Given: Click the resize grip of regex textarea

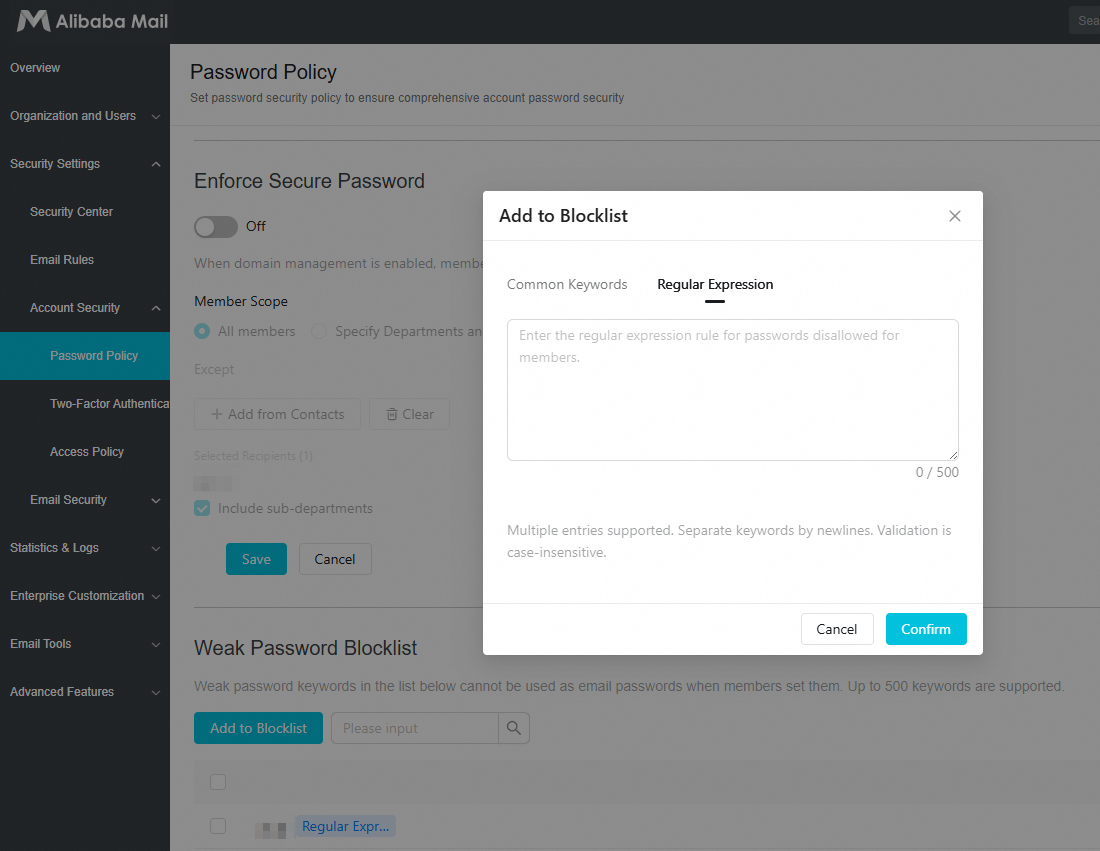Looking at the screenshot, I should [x=953, y=455].
